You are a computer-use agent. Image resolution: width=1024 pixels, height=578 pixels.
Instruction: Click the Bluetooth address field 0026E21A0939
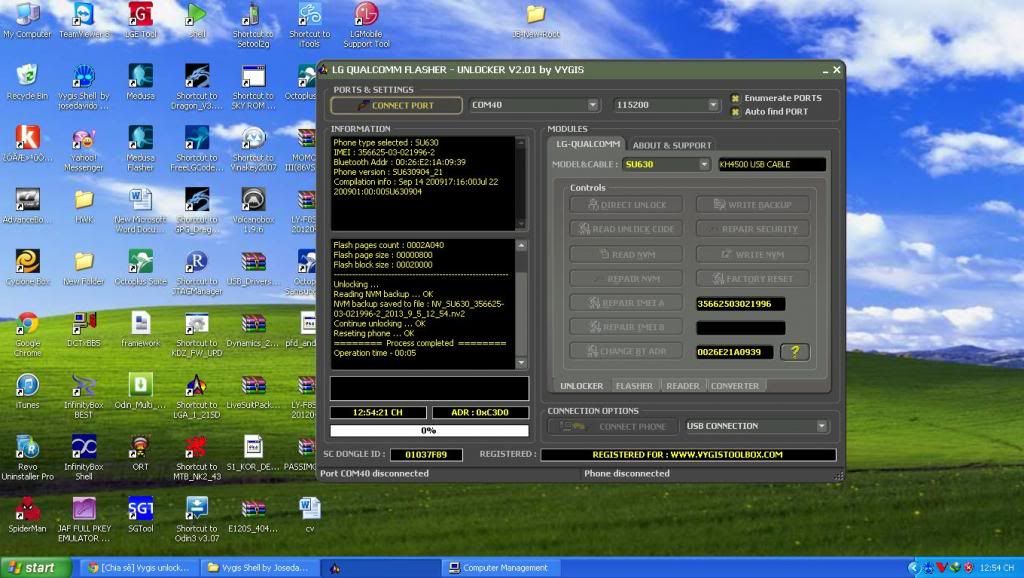735,352
